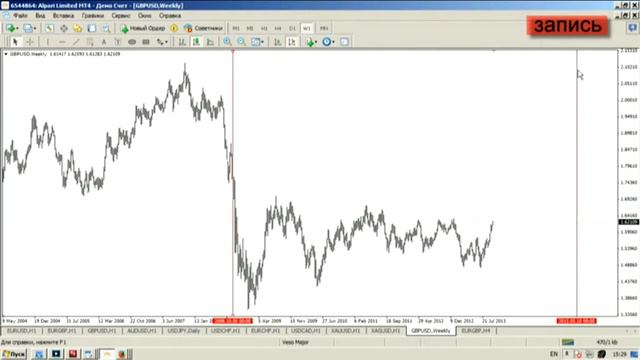Open the Windows Пуск start button

(14, 354)
